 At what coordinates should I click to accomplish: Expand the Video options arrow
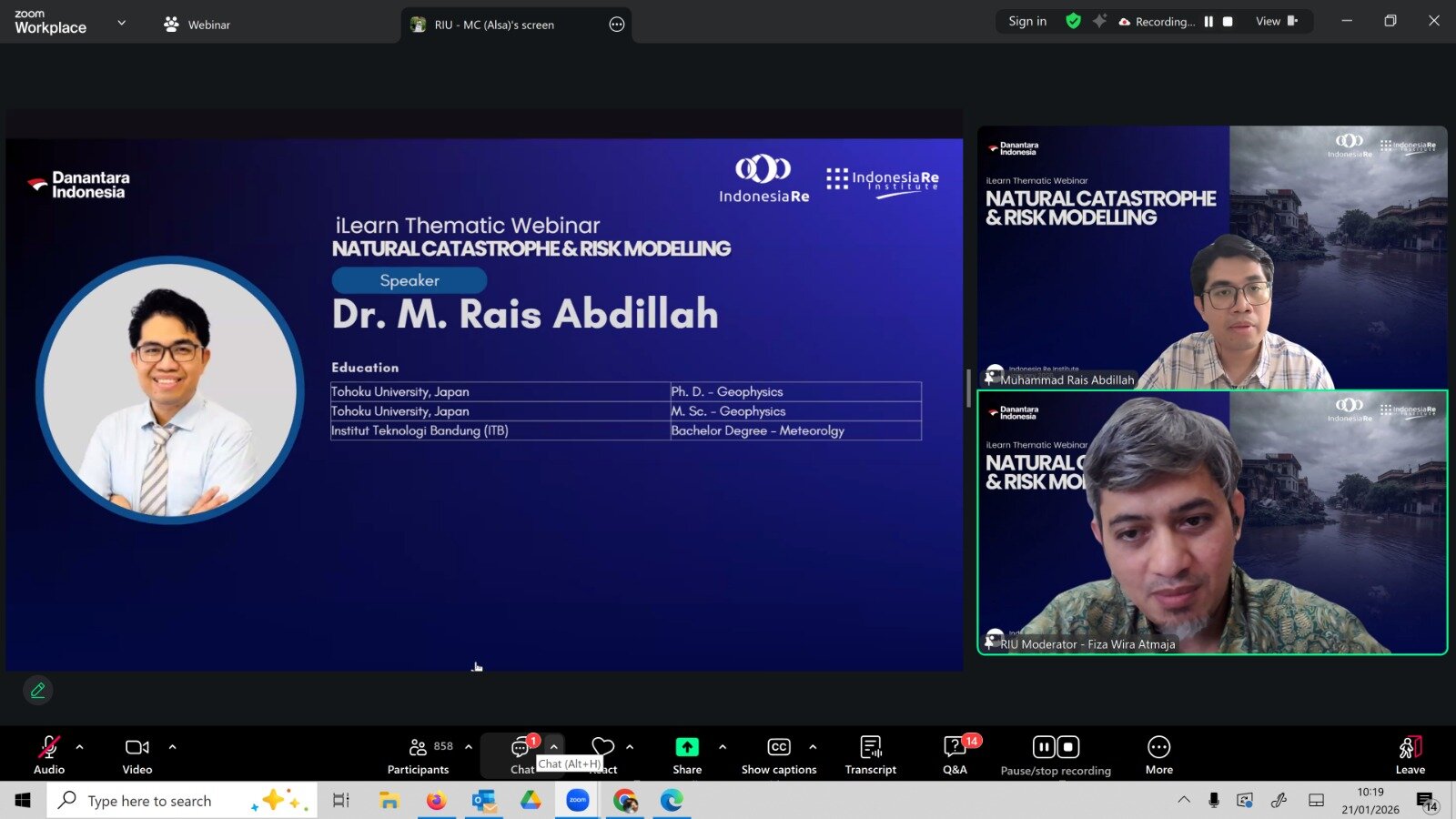point(172,747)
